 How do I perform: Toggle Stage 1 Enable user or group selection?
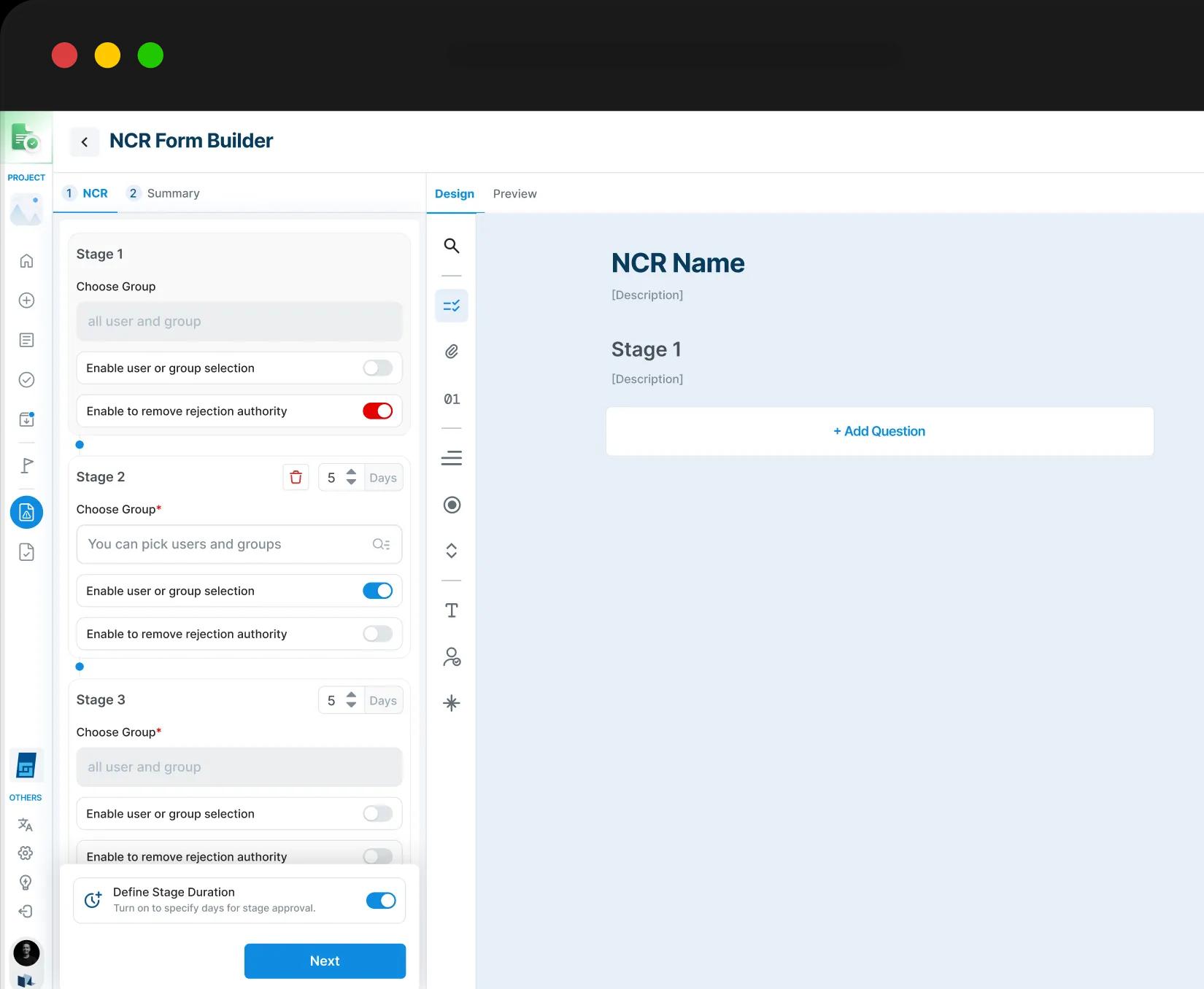[x=378, y=368]
